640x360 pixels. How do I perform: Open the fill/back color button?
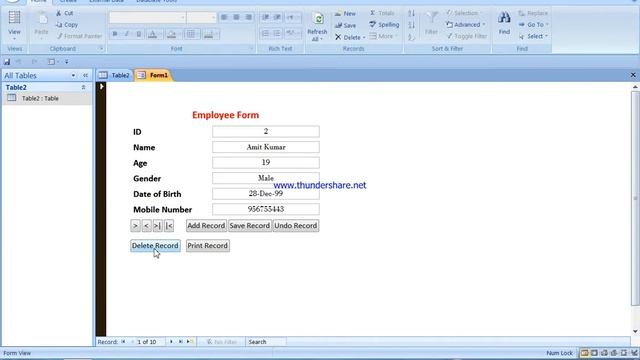[173, 34]
